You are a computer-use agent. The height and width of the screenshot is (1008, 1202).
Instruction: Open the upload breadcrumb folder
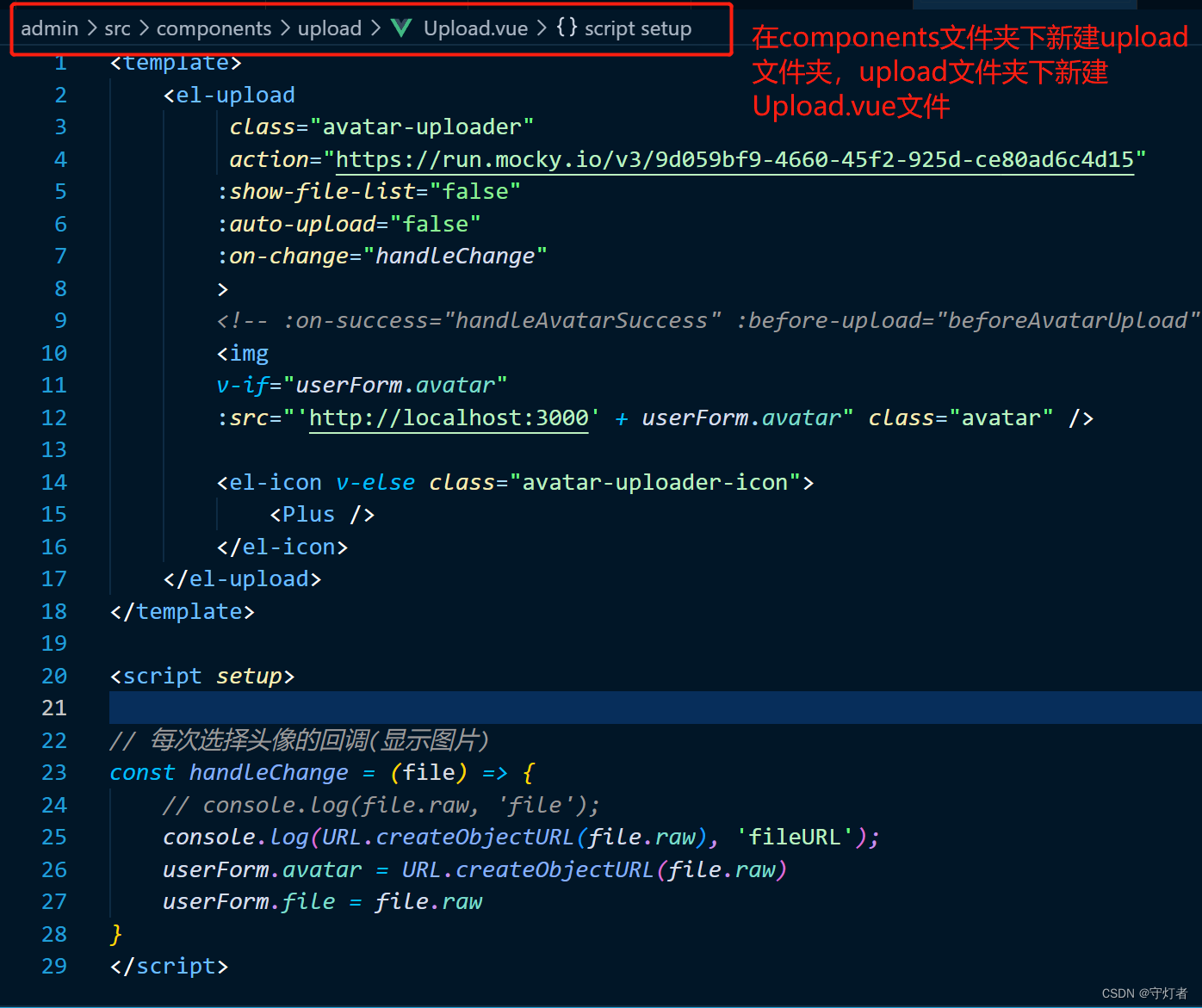[x=330, y=28]
